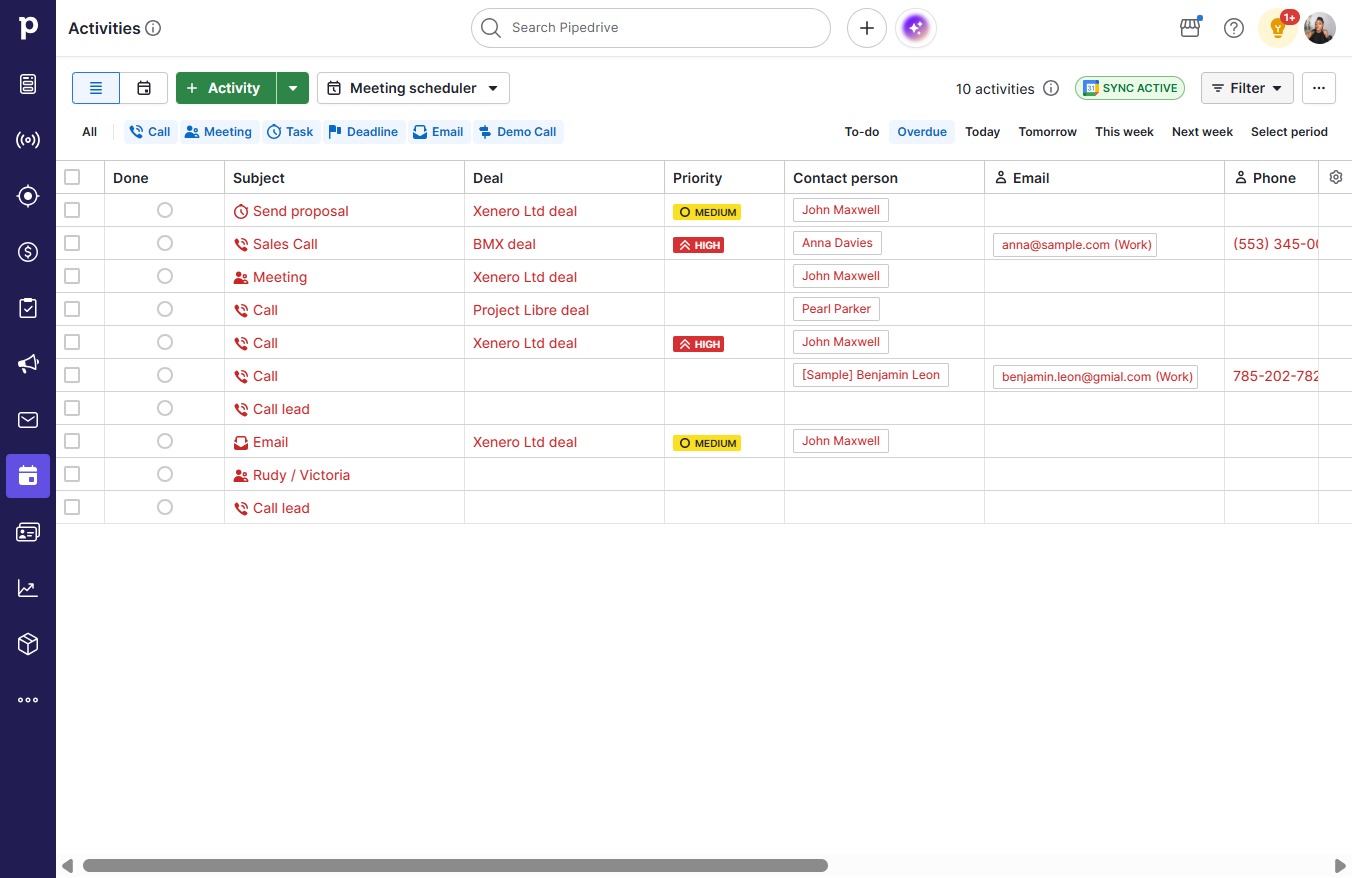
Task: Open the Send proposal activity
Action: click(x=301, y=211)
